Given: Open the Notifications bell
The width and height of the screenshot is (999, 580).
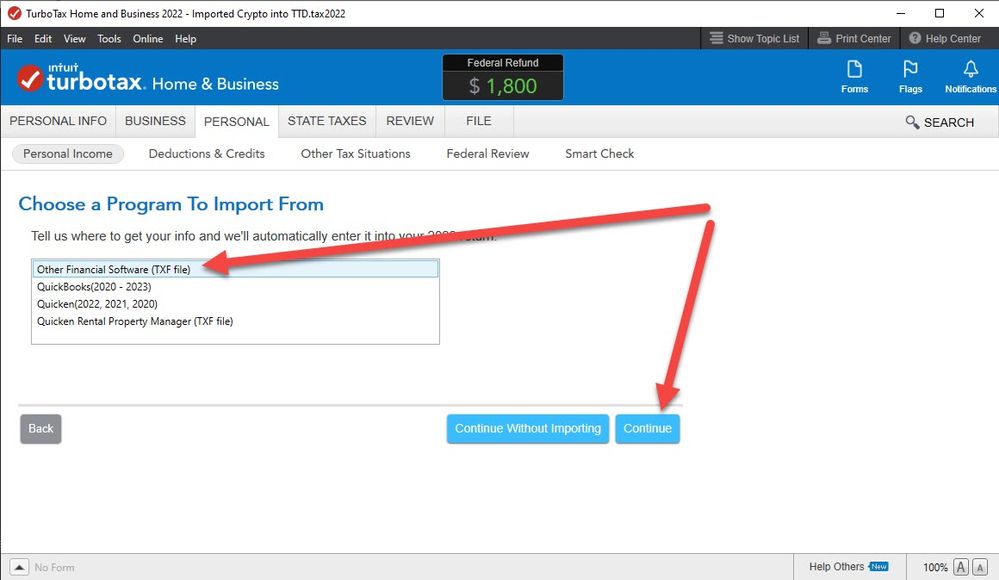Looking at the screenshot, I should (x=970, y=76).
